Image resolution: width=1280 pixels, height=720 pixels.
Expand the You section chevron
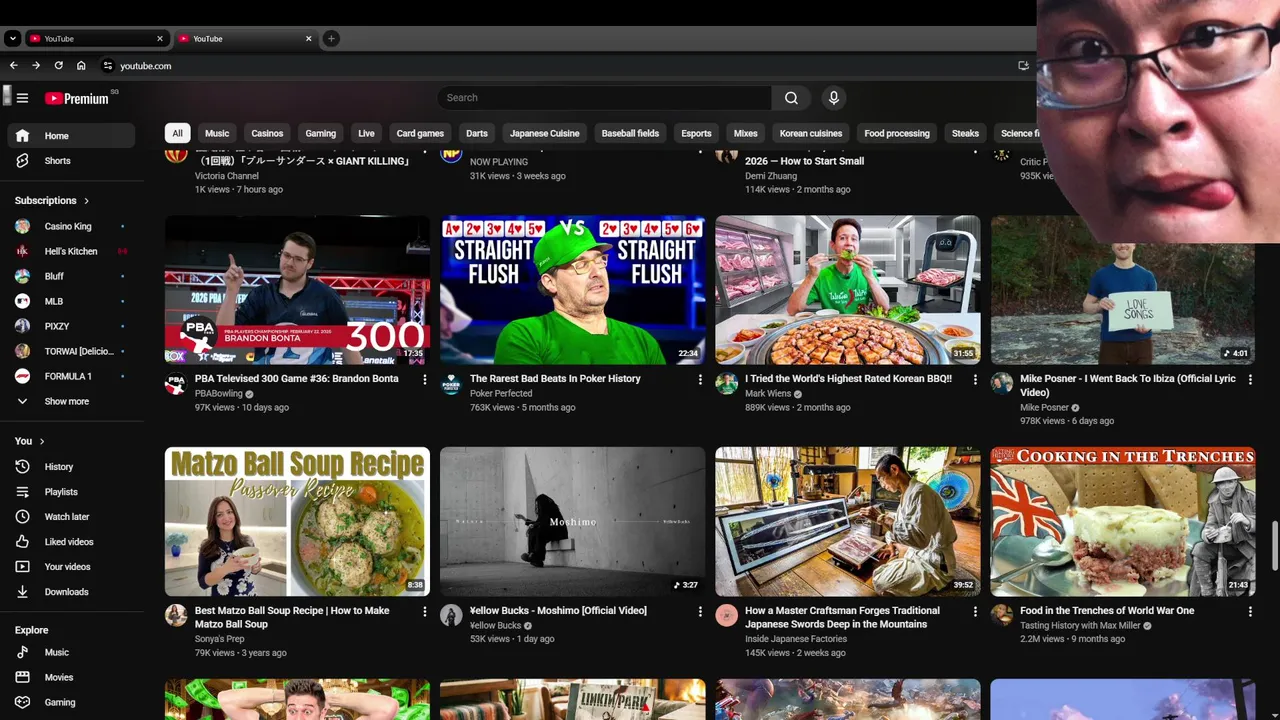click(x=42, y=441)
